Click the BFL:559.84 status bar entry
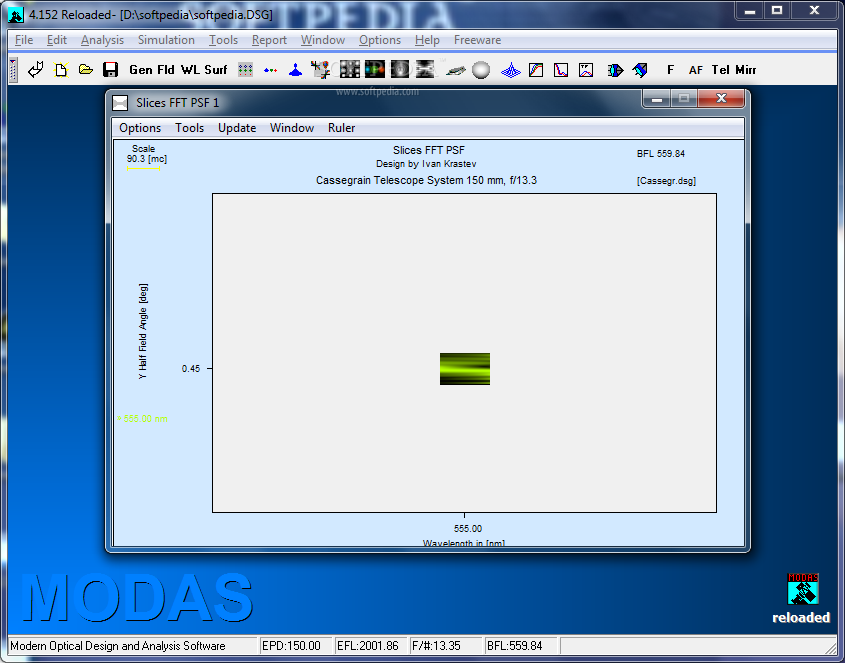This screenshot has width=845, height=663. [521, 645]
